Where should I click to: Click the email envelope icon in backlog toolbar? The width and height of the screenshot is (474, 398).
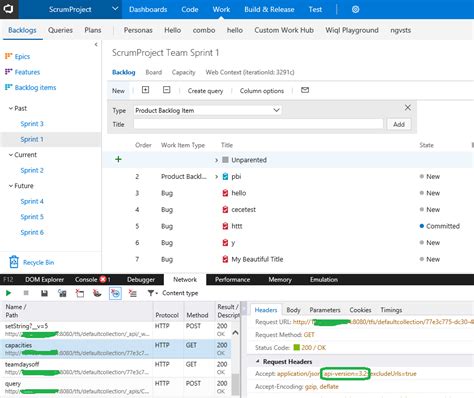305,90
